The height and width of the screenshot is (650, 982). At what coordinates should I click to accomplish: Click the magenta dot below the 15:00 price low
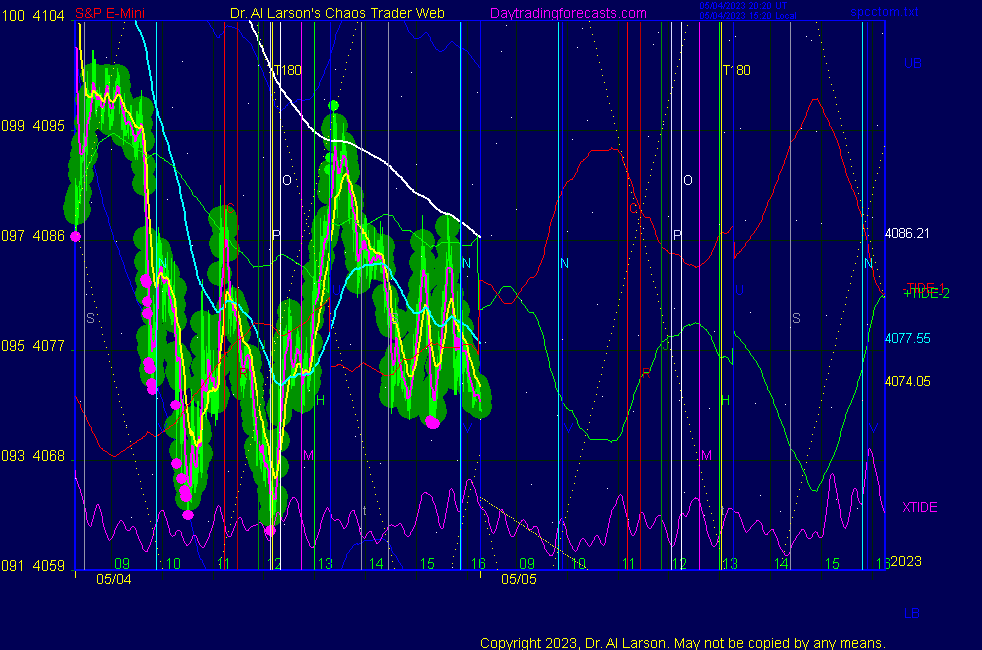click(433, 423)
